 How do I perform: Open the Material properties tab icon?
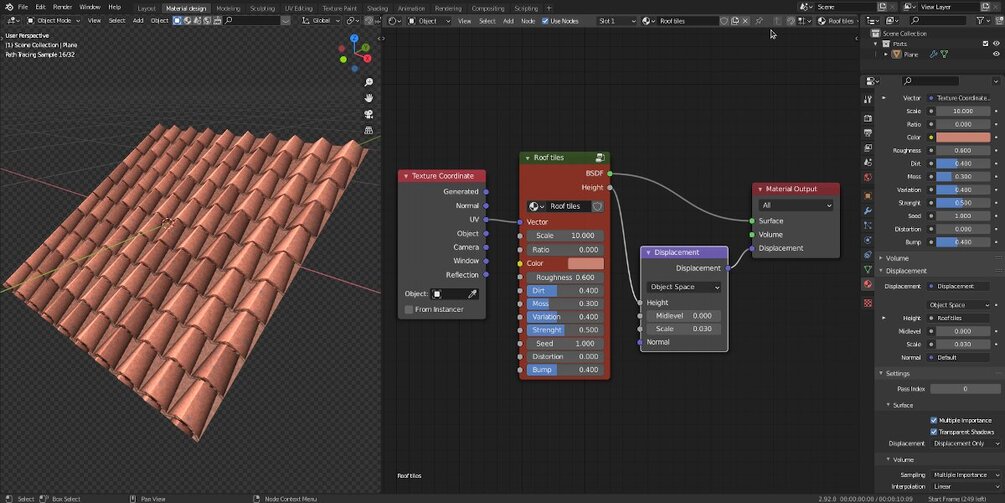click(x=868, y=284)
